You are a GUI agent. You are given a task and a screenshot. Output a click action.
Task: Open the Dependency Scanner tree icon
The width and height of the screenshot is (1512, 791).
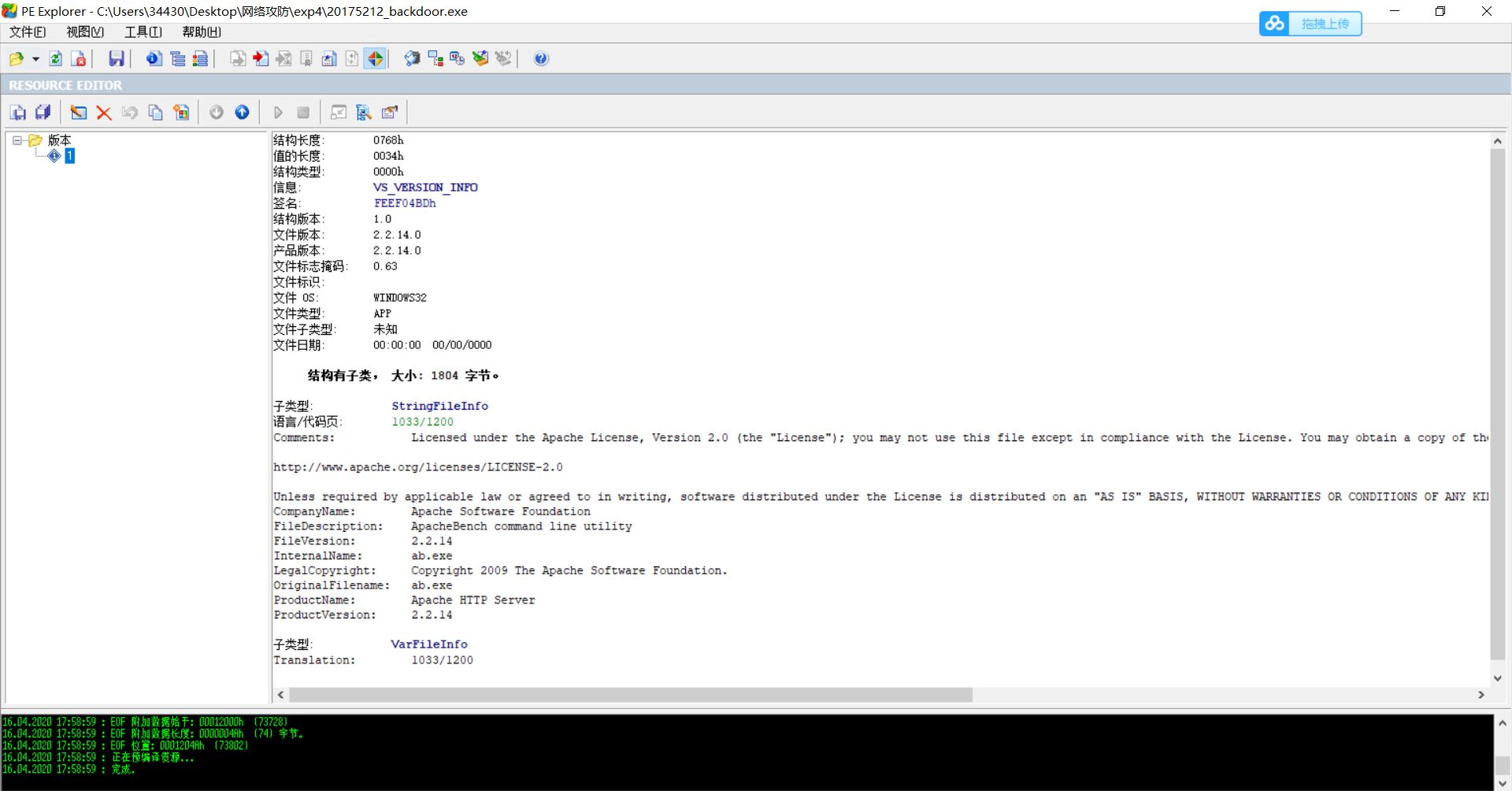click(435, 59)
